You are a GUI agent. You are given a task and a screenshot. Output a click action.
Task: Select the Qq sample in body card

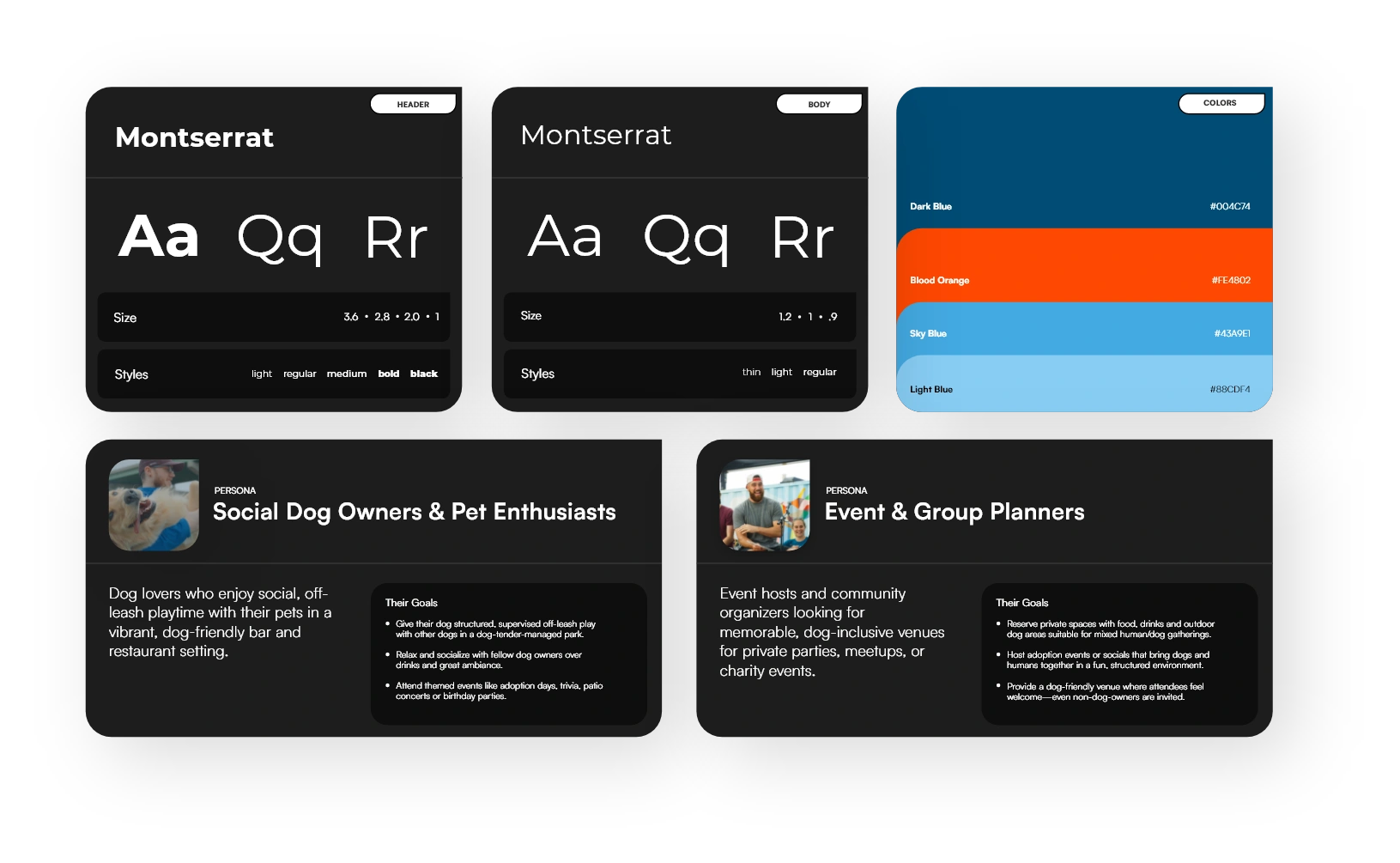[686, 238]
